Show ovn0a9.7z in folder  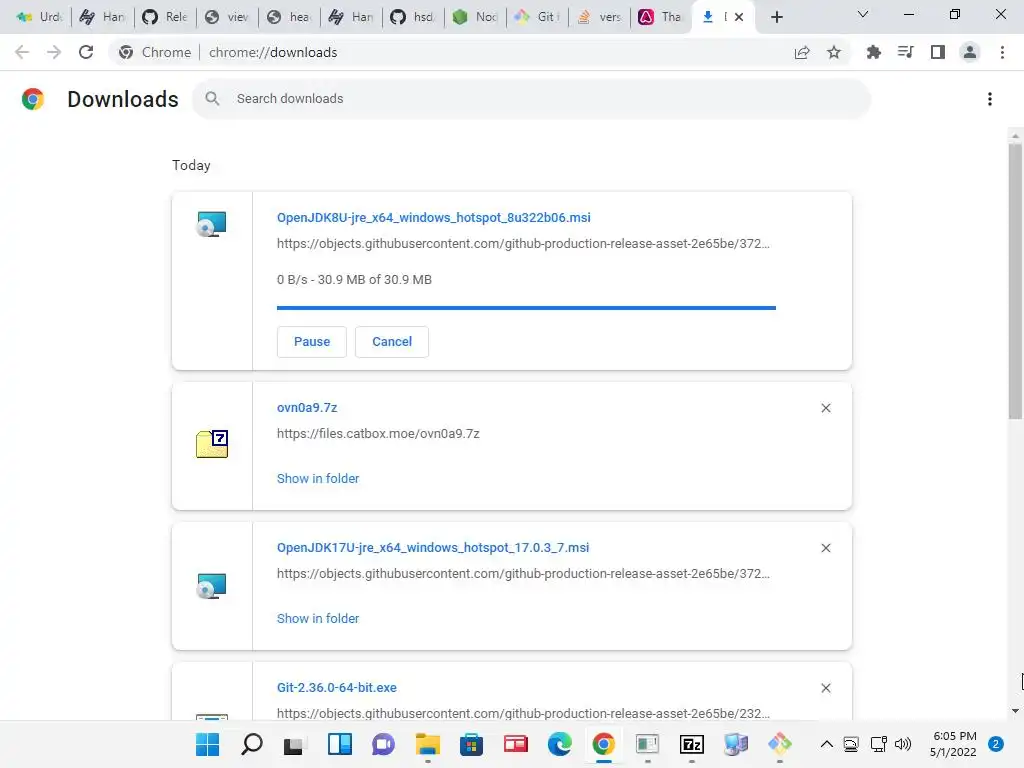(x=317, y=479)
